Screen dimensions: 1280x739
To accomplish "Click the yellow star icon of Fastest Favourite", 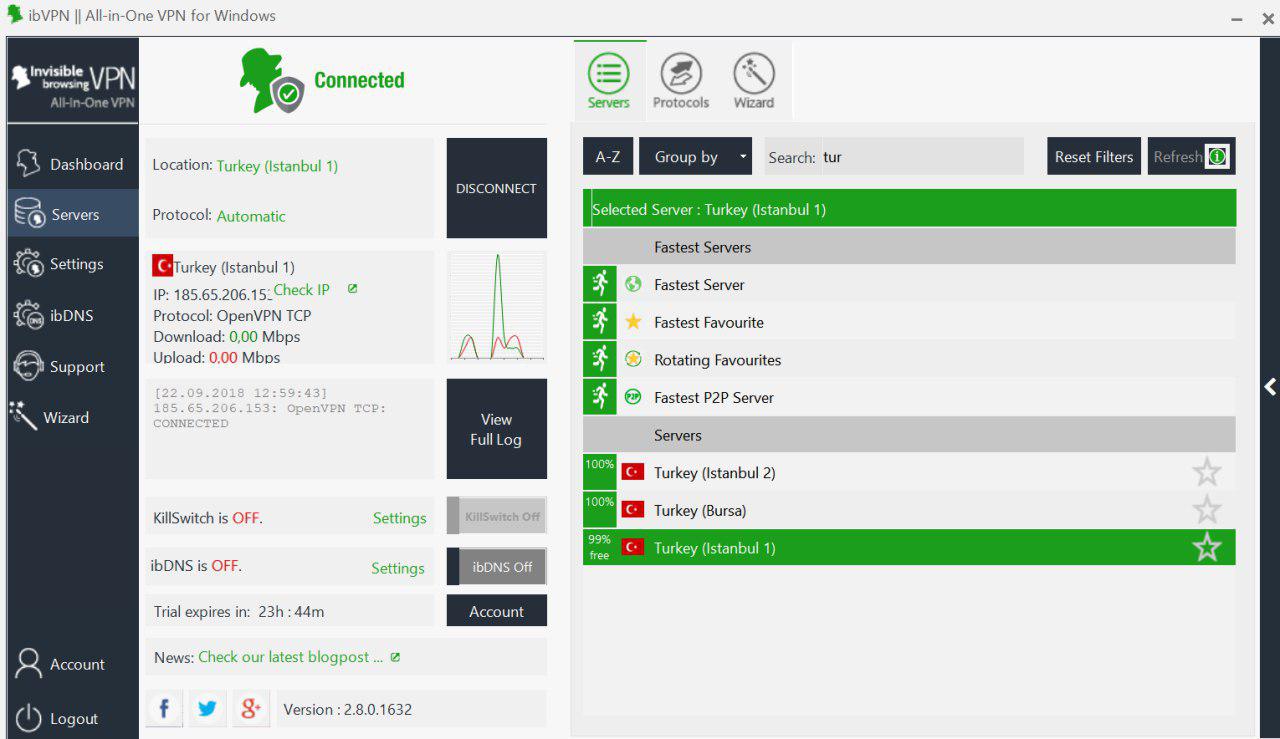I will (x=633, y=322).
